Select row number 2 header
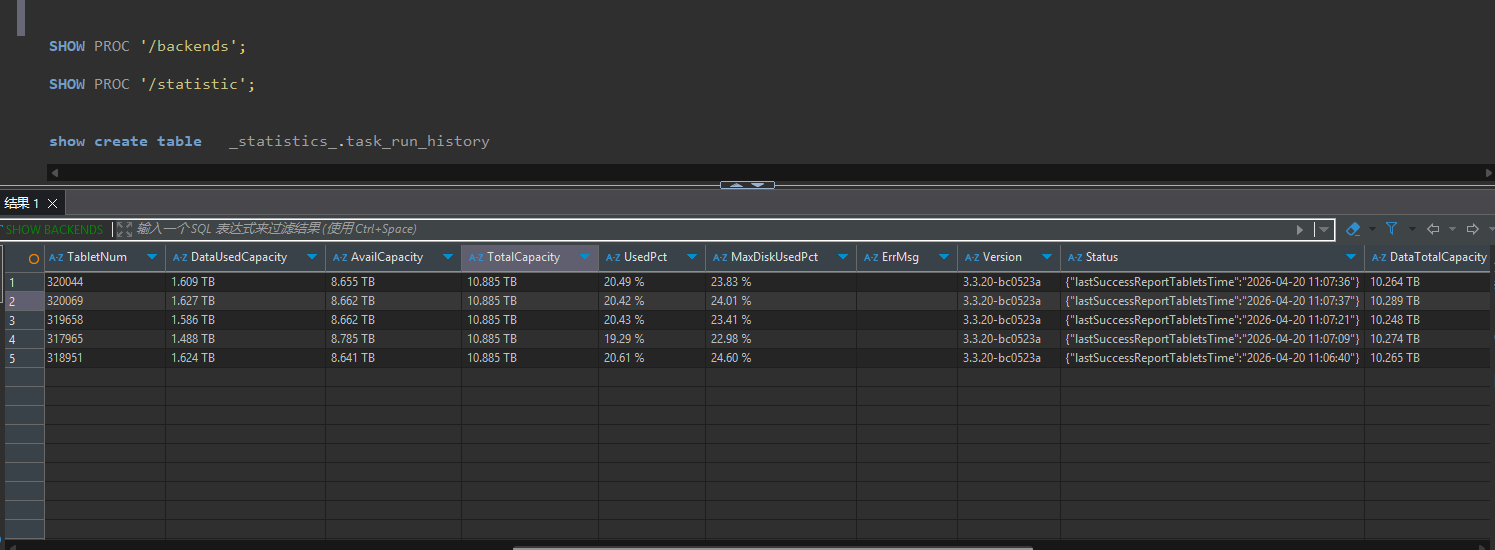 click(x=13, y=301)
